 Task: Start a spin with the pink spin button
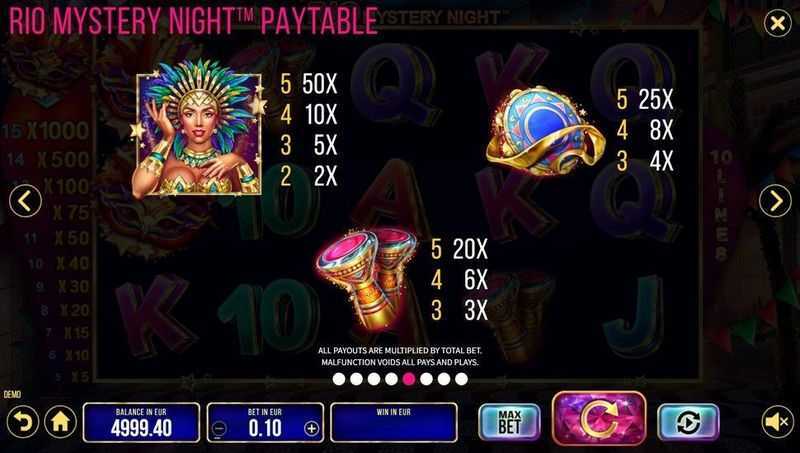(x=599, y=419)
